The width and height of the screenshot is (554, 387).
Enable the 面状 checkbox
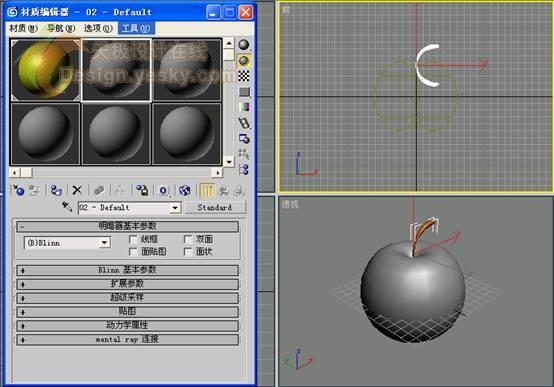(188, 252)
